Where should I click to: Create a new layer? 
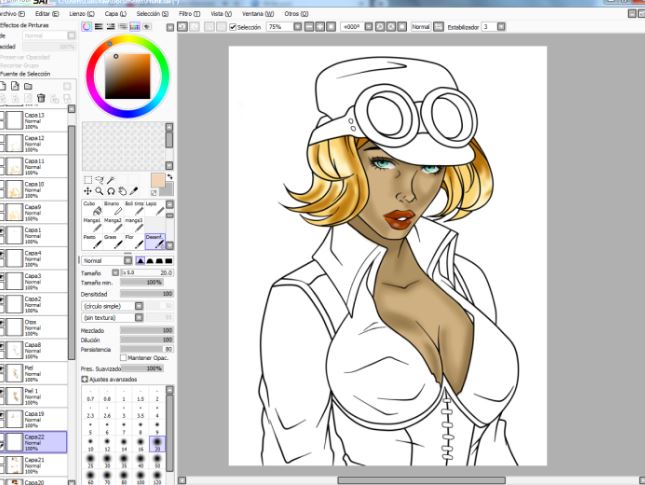[3, 86]
